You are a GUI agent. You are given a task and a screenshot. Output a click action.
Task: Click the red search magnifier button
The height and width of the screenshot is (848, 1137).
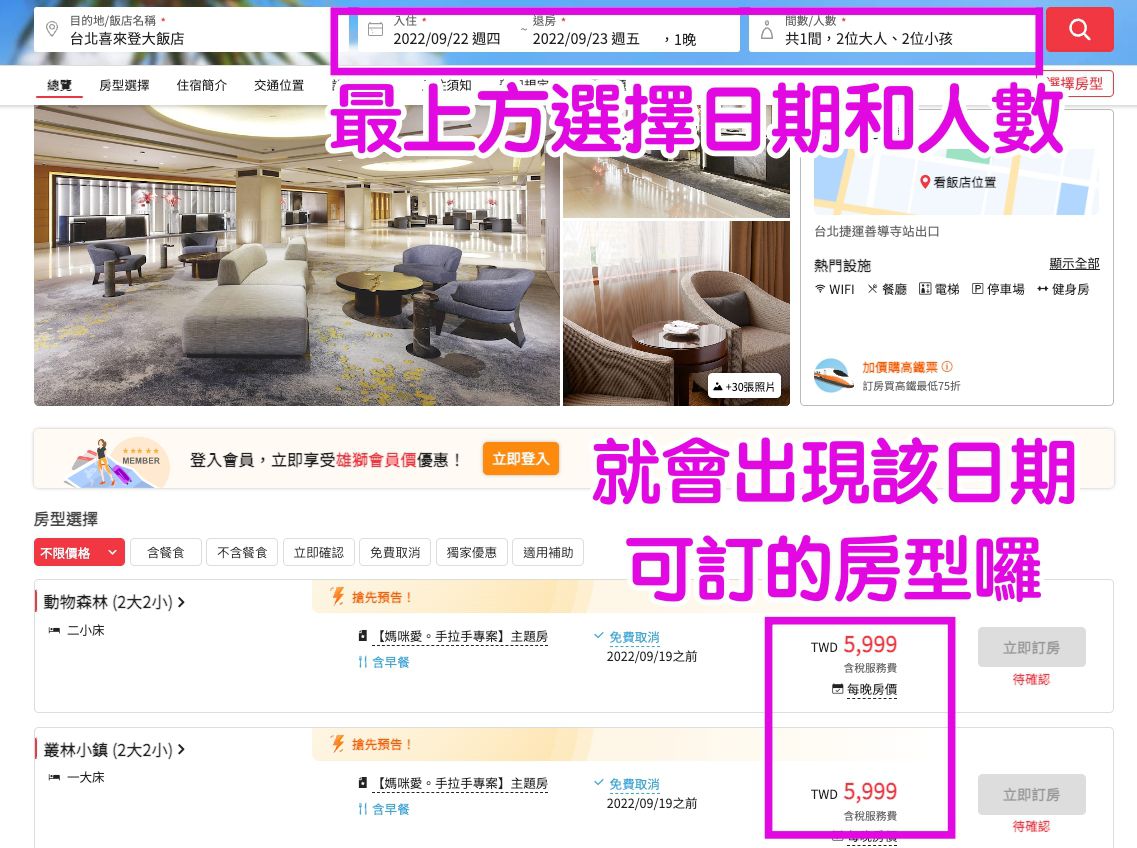1079,30
